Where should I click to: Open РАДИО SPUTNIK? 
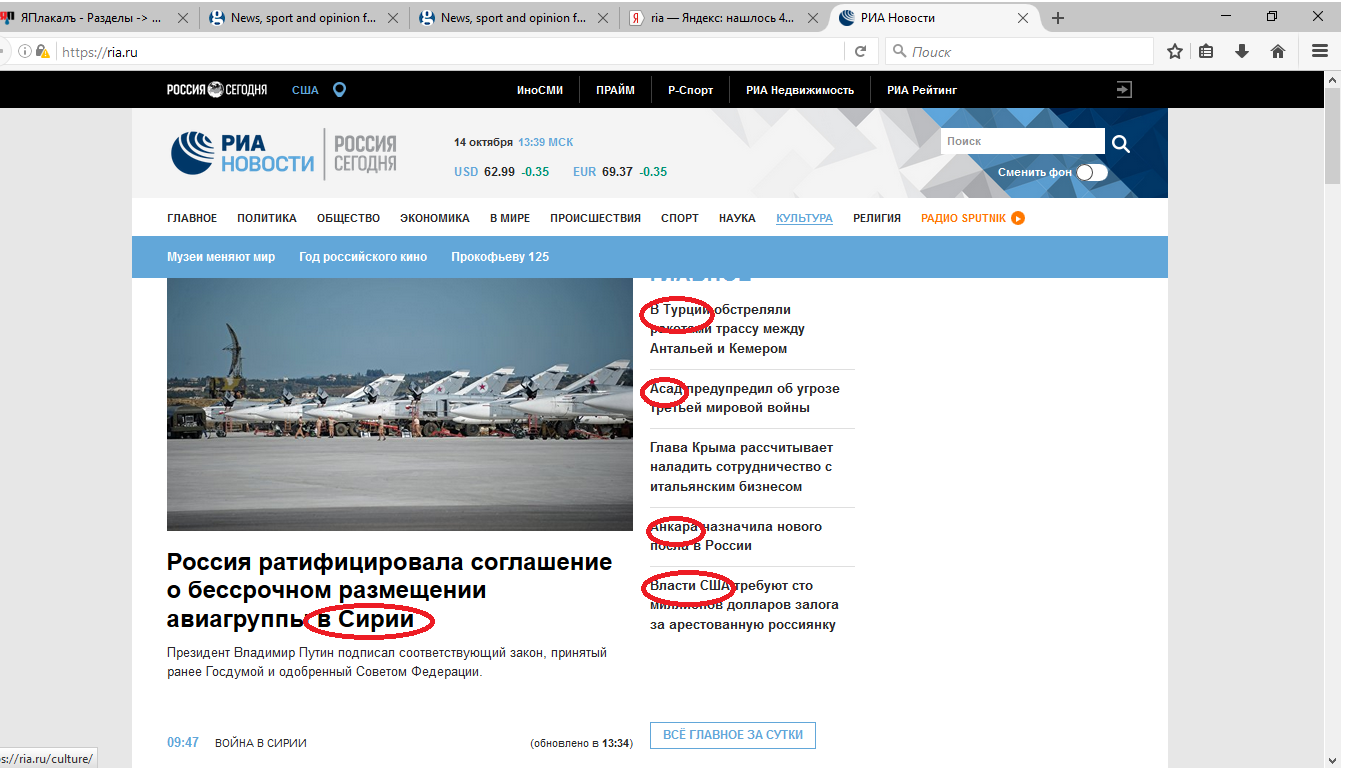click(x=973, y=218)
